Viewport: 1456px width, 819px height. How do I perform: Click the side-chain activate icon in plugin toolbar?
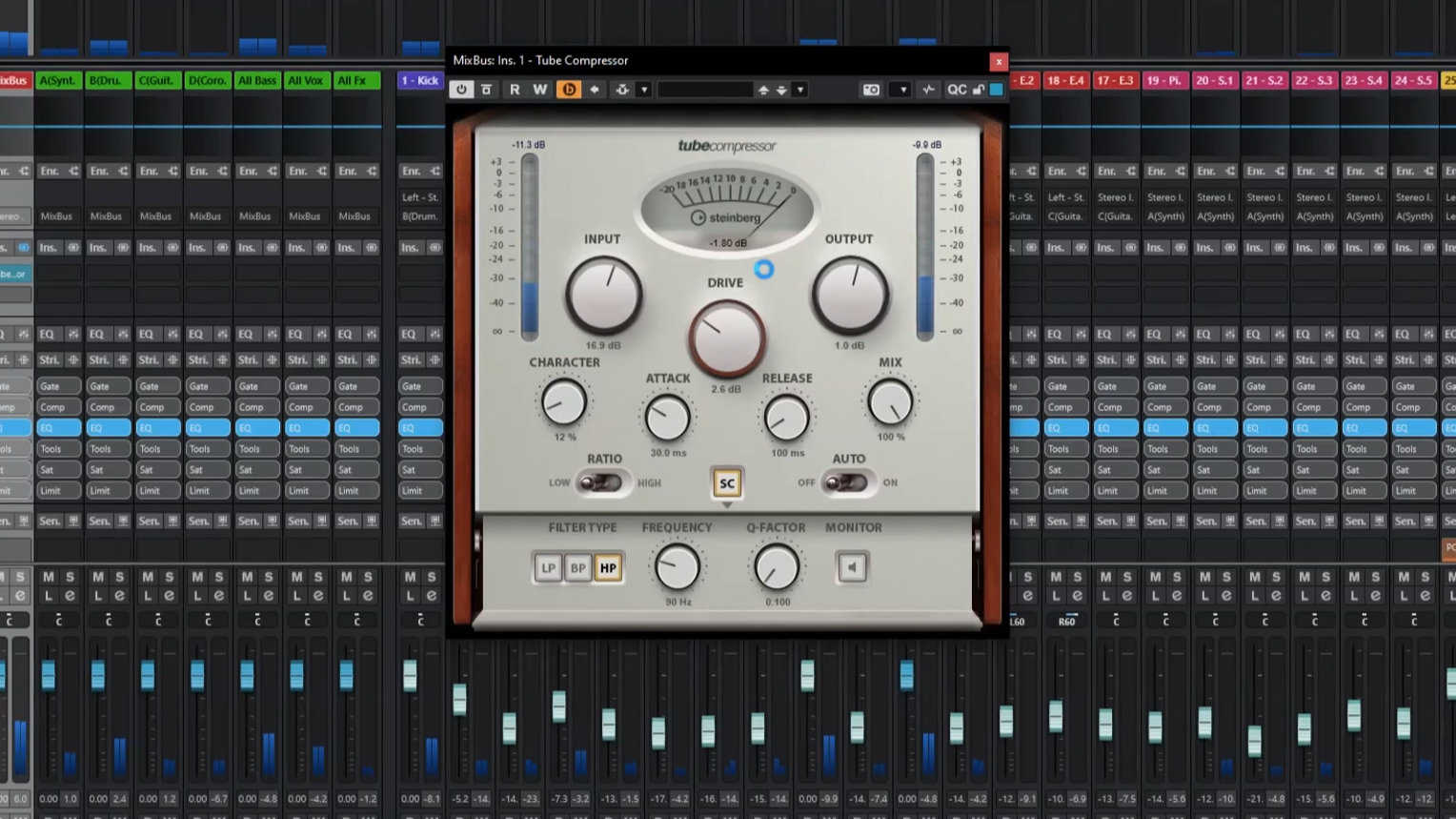click(x=622, y=90)
